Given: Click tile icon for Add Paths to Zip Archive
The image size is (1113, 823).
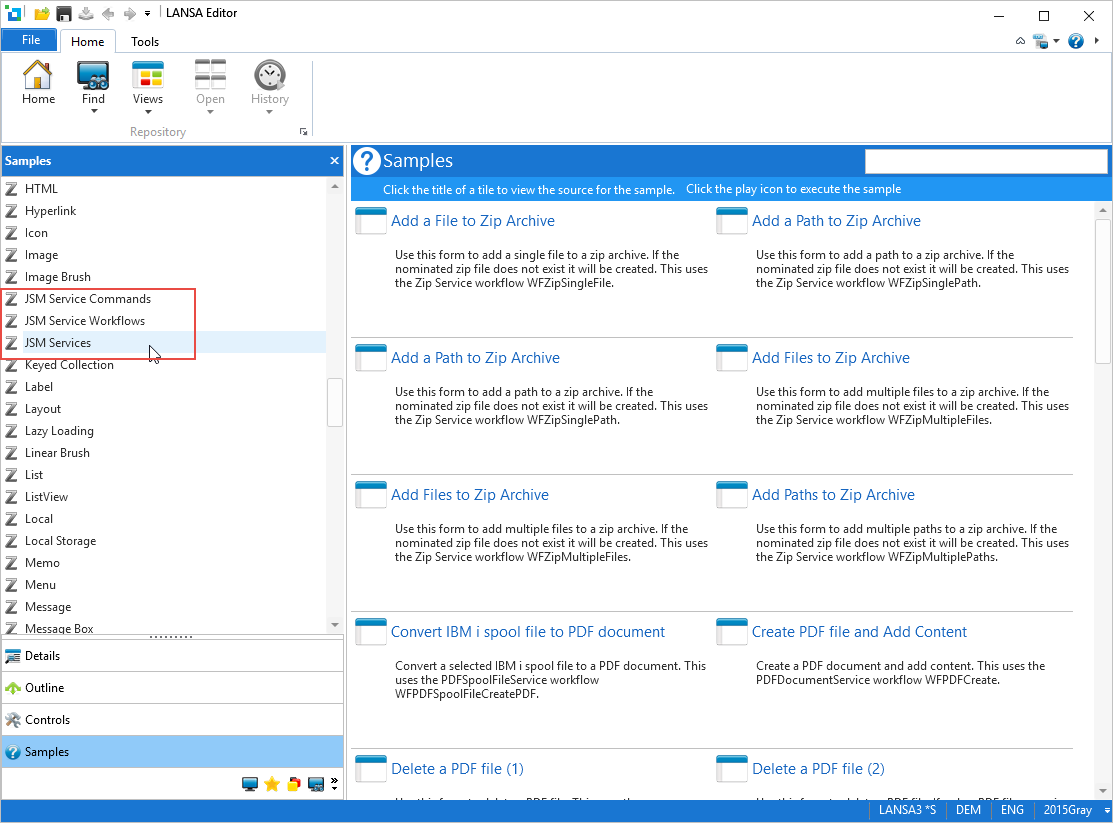Looking at the screenshot, I should (732, 495).
